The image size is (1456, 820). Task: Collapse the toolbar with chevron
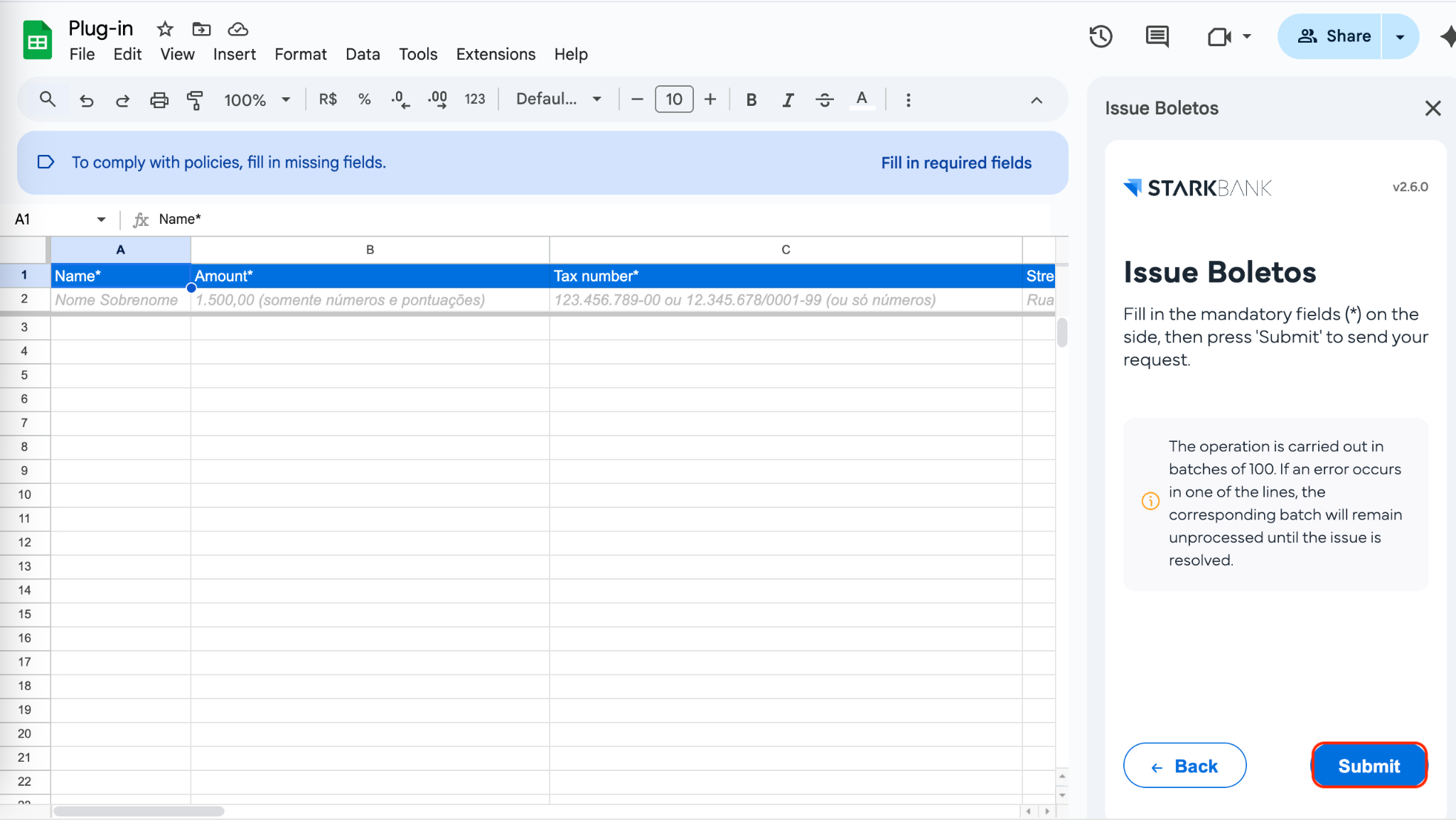(1037, 100)
